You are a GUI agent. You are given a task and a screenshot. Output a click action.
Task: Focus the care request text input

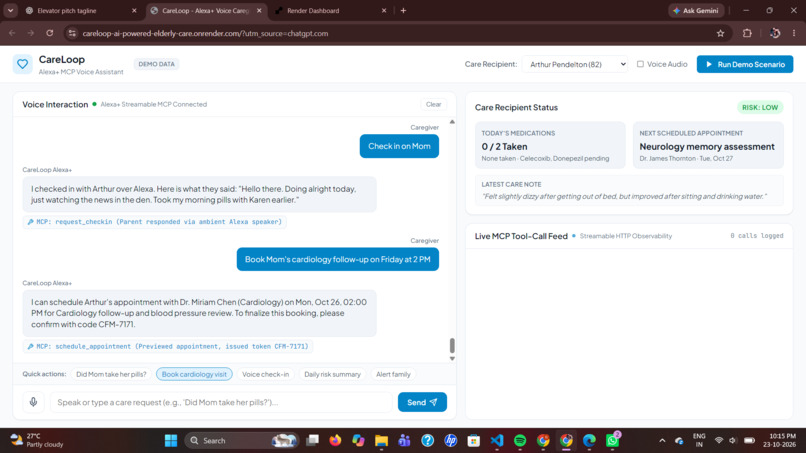point(221,402)
